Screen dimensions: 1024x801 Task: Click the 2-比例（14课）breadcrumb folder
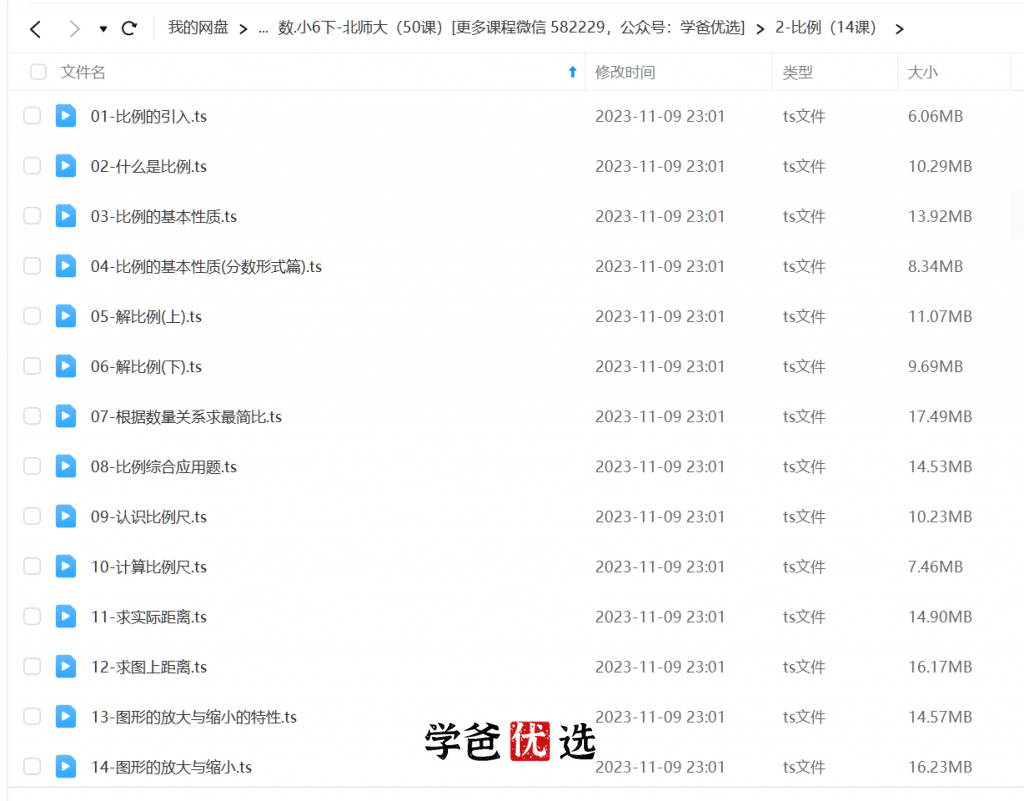click(x=826, y=27)
